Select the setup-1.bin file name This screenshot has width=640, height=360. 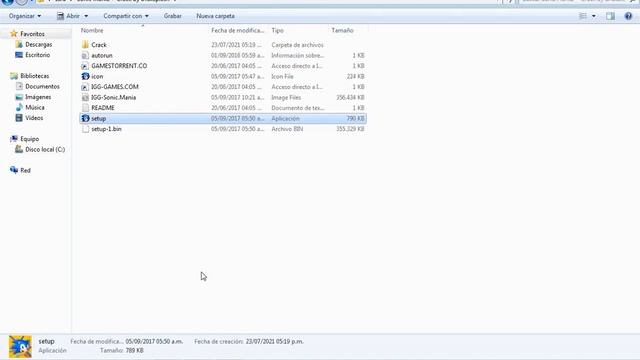click(x=106, y=129)
